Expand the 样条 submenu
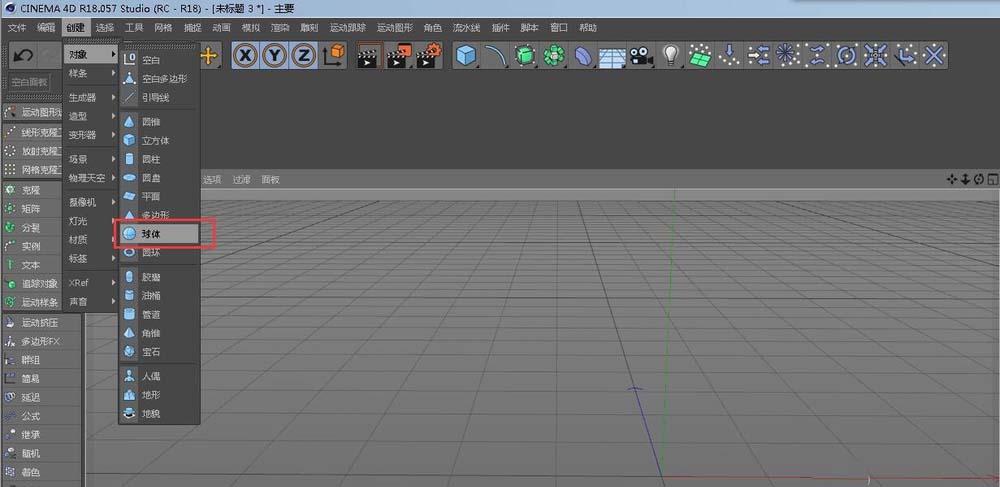The height and width of the screenshot is (487, 1000). pos(91,74)
